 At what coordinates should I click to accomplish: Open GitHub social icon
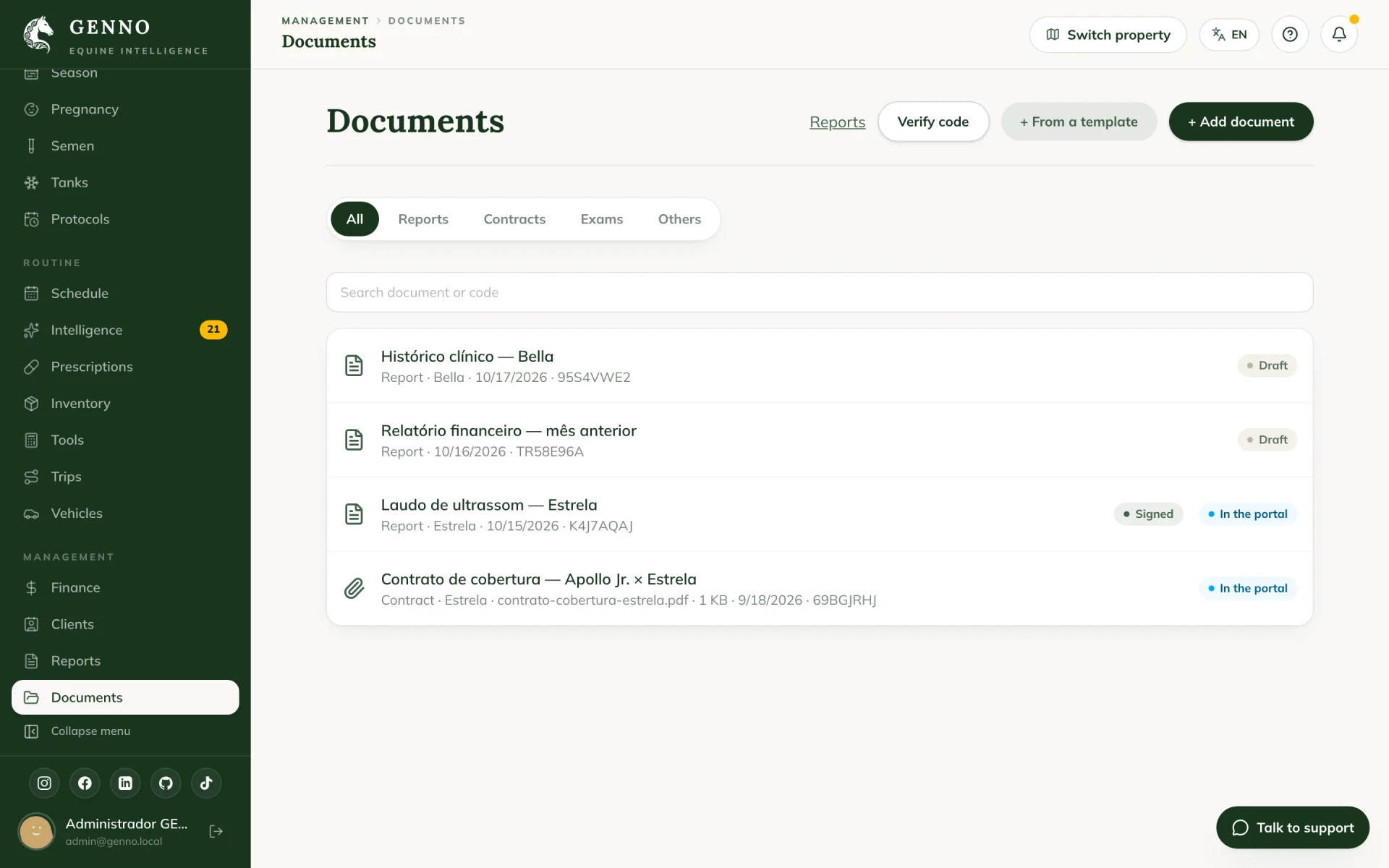pos(166,783)
